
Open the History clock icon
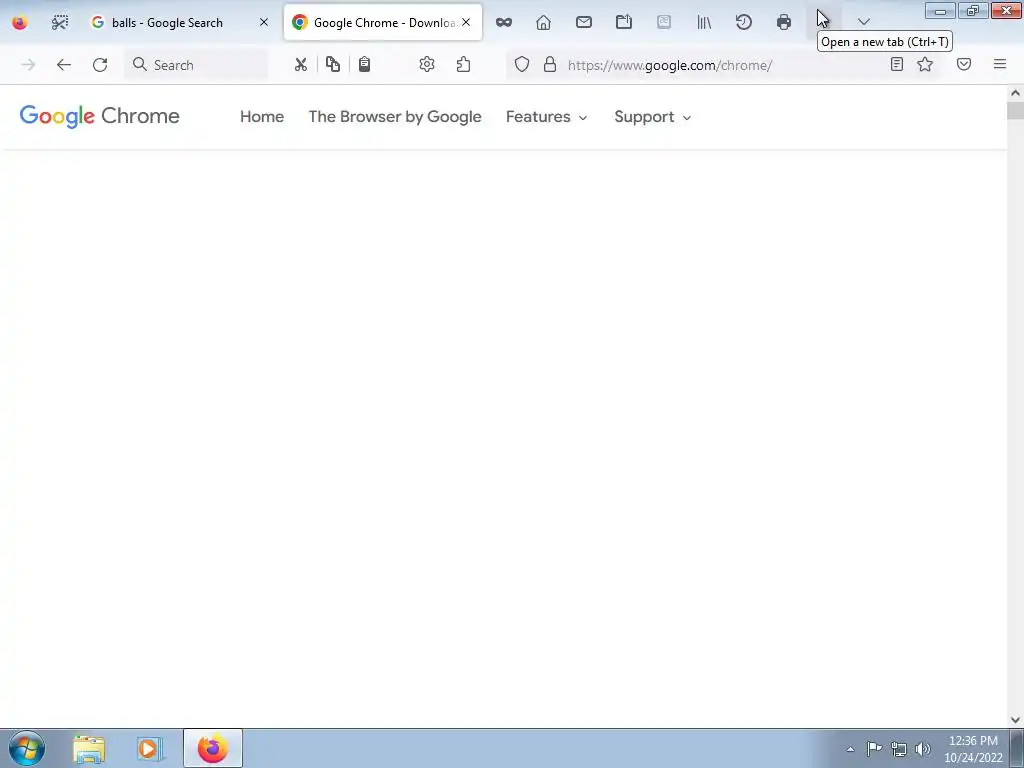(x=744, y=22)
